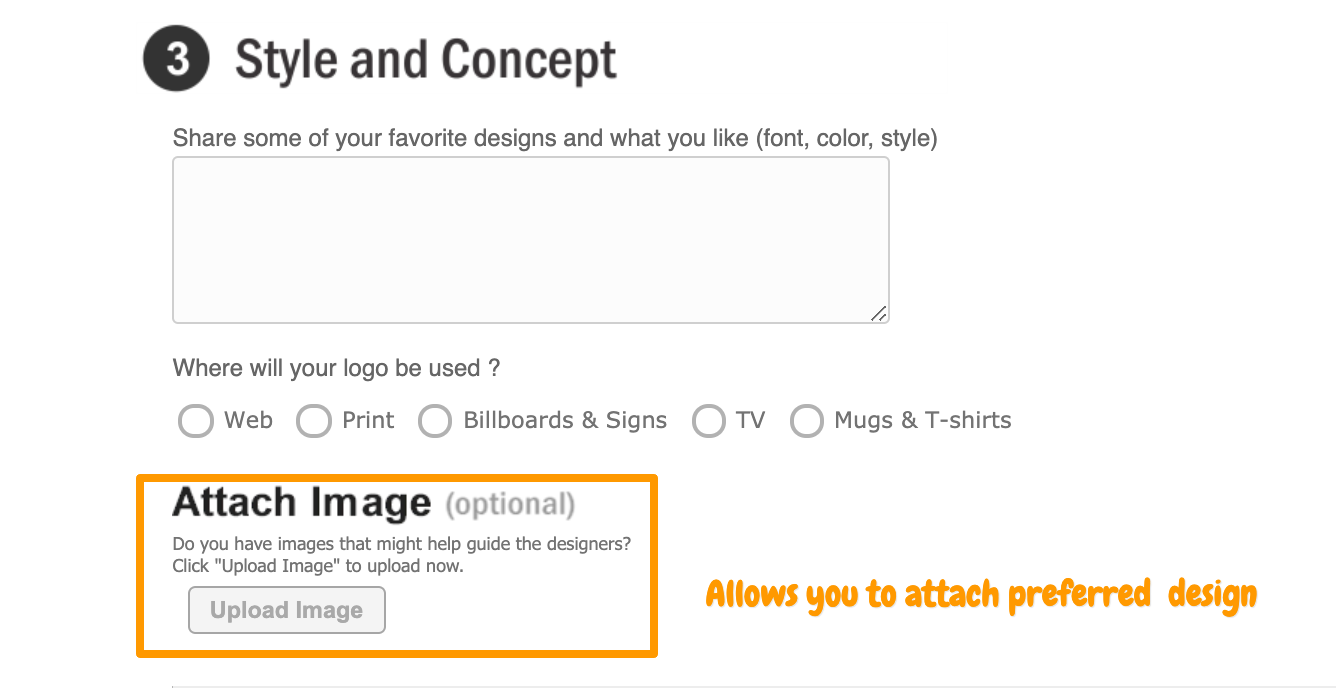Click the Style and Concept heading
Screen dimensions: 1336x692
click(426, 60)
